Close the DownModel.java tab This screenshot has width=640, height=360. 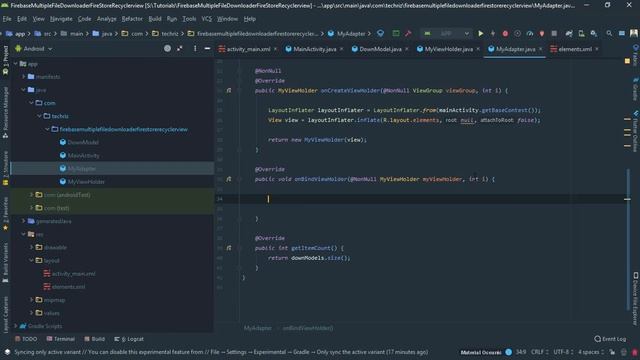point(407,49)
